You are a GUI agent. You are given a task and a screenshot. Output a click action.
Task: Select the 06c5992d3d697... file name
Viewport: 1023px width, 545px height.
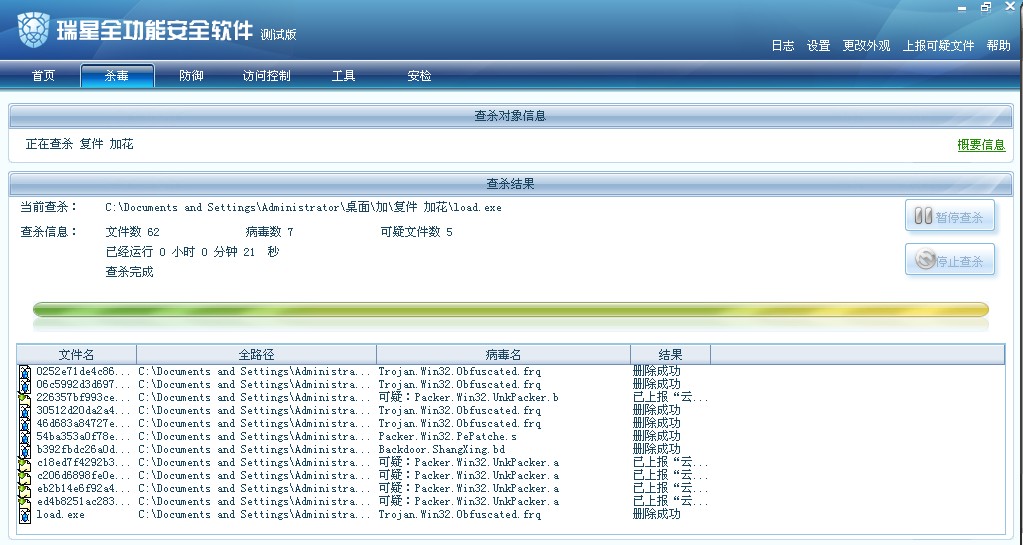pos(84,385)
